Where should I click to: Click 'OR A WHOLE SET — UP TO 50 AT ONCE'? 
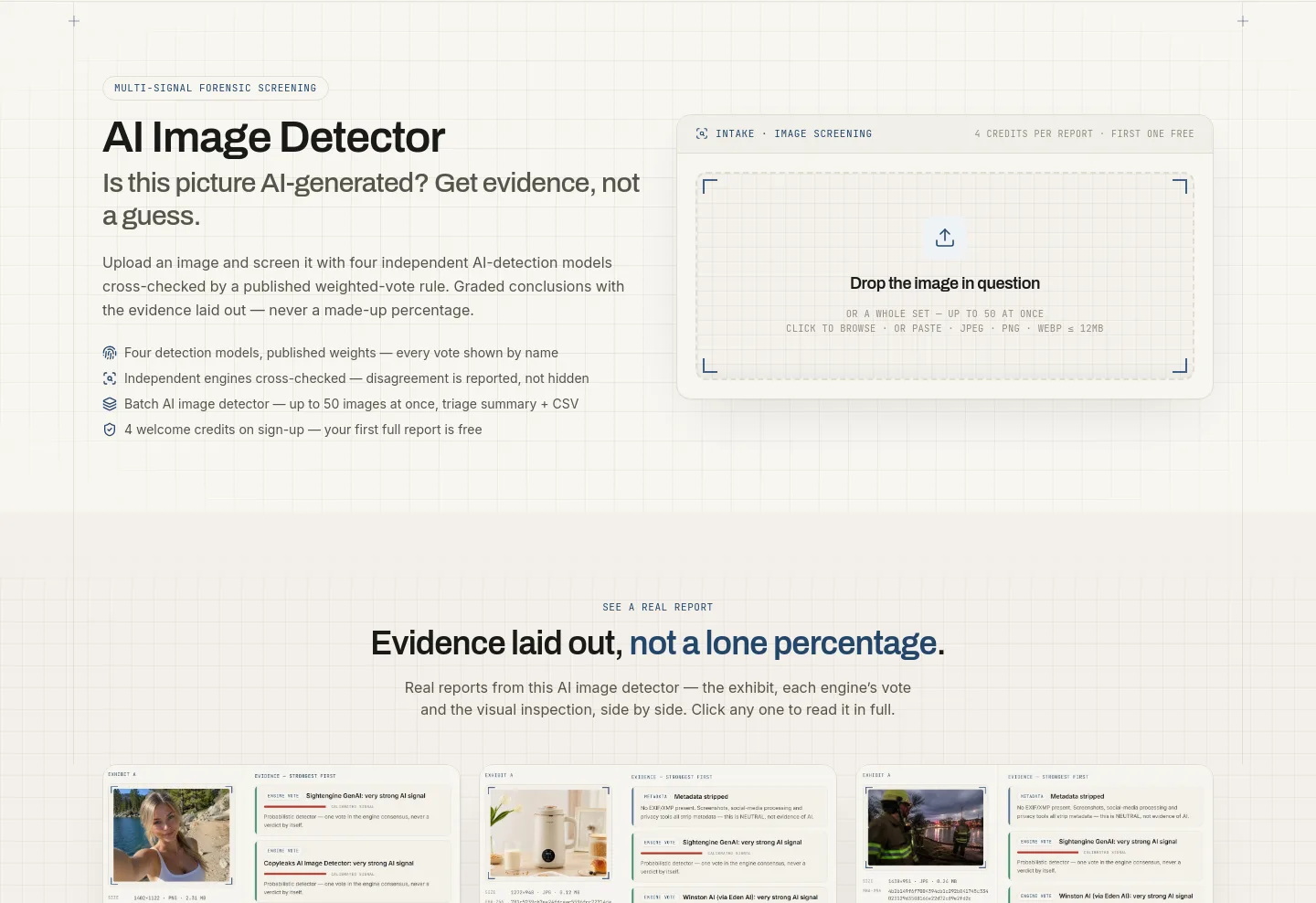tap(945, 313)
